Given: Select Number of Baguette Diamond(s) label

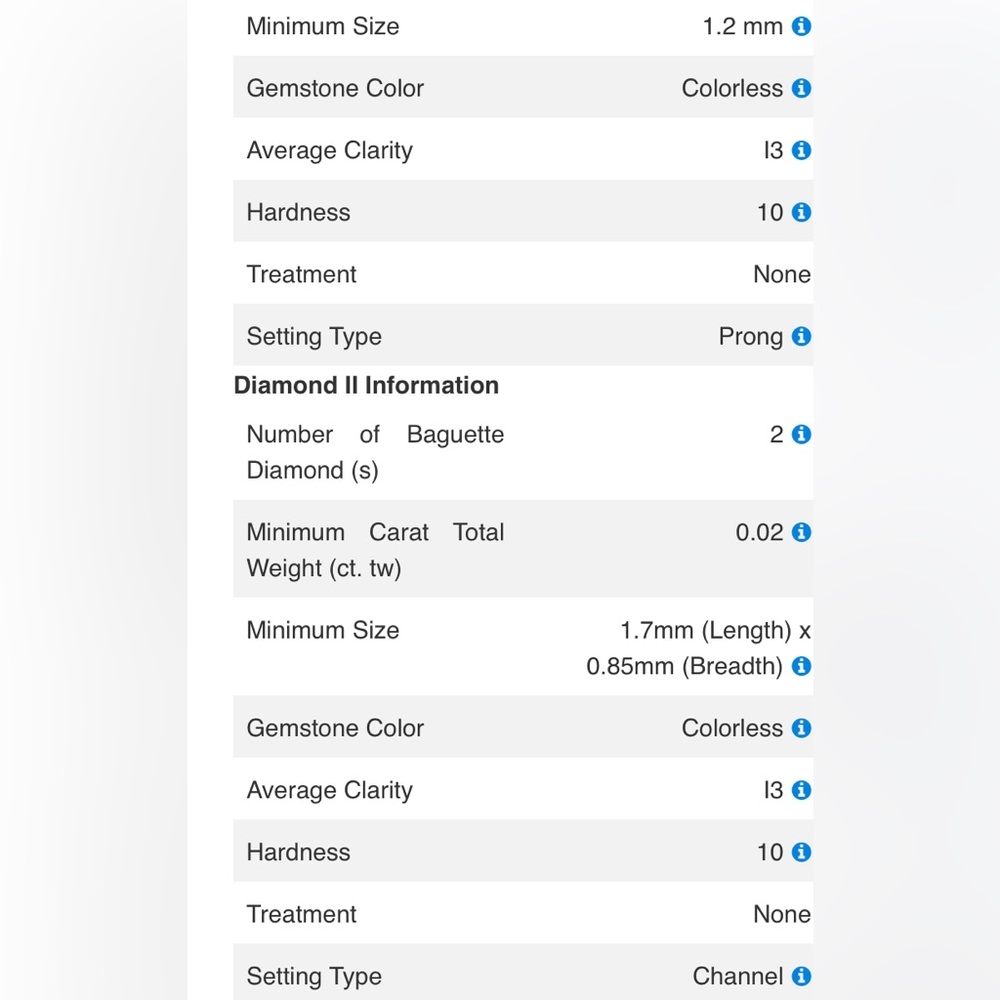Looking at the screenshot, I should 375,452.
